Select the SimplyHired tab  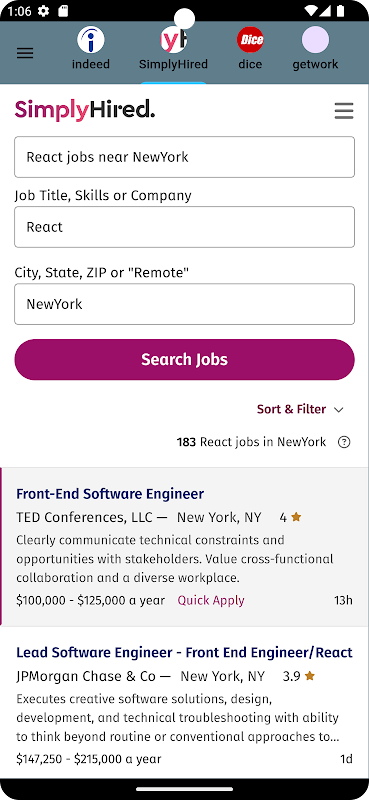pos(174,49)
